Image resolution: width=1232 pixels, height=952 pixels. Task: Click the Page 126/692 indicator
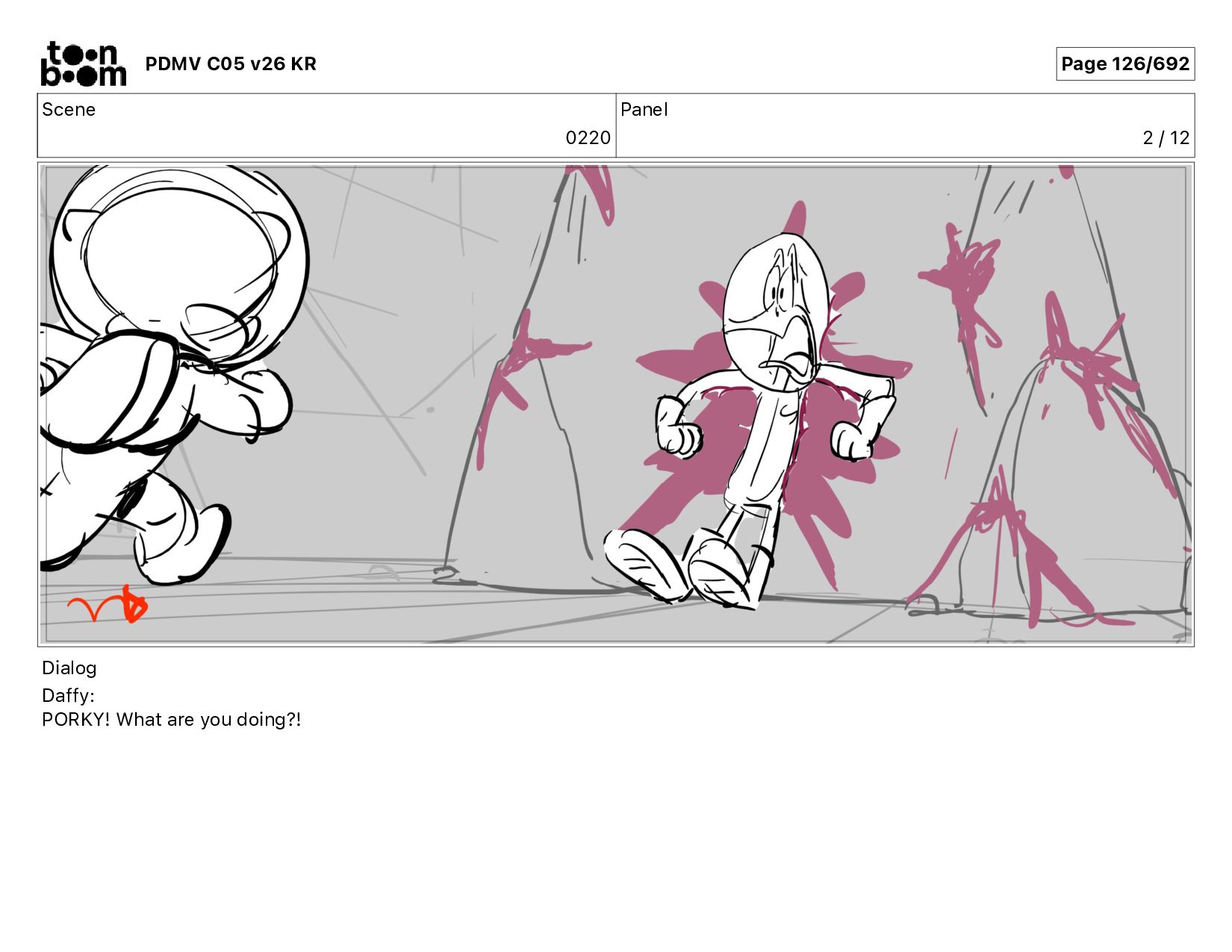pyautogui.click(x=1124, y=63)
